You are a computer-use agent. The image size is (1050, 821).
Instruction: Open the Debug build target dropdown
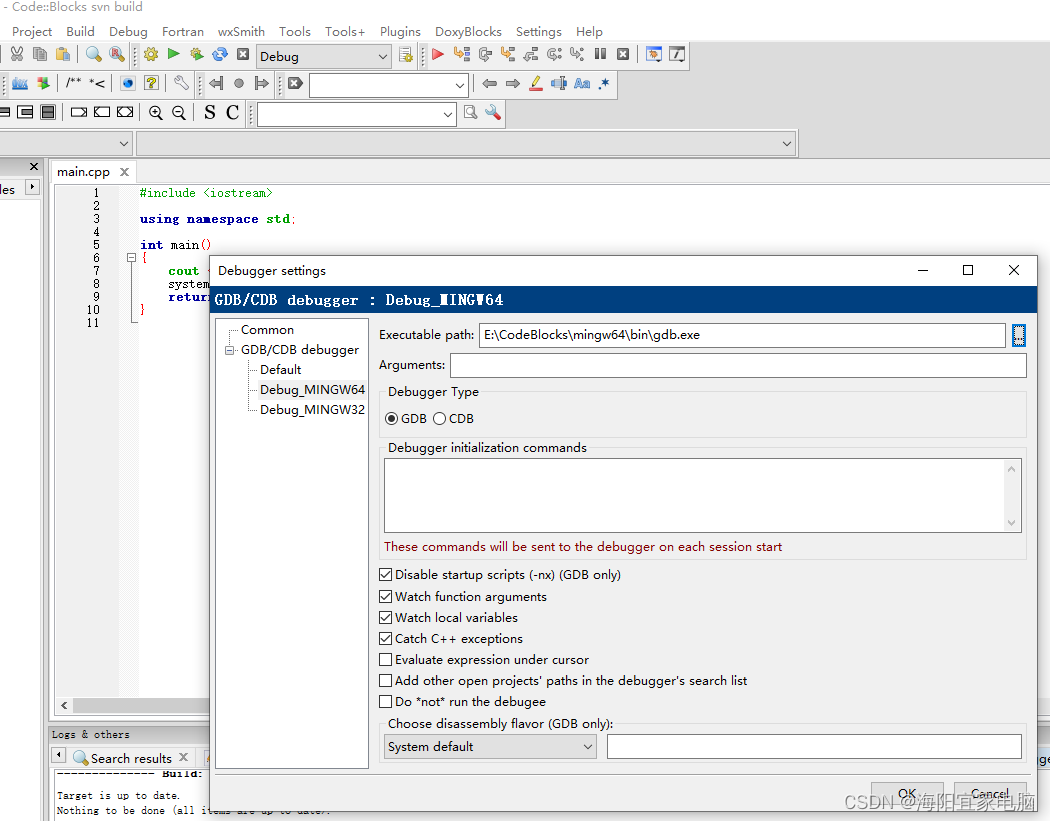pyautogui.click(x=323, y=56)
